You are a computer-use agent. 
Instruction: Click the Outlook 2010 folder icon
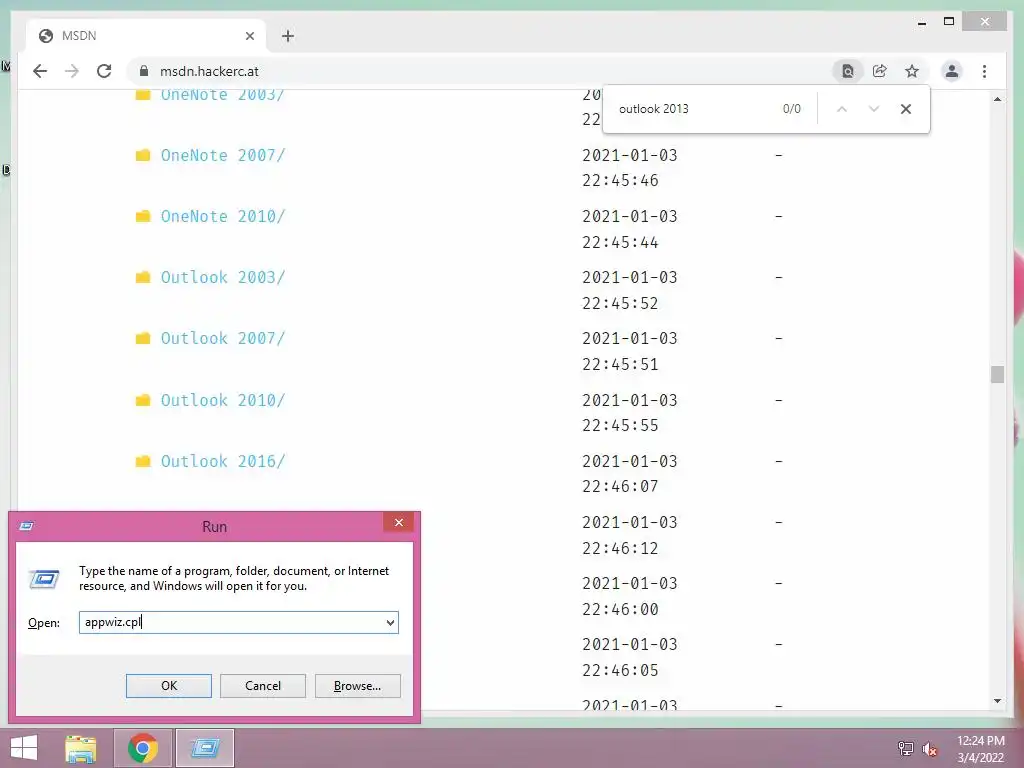click(143, 400)
